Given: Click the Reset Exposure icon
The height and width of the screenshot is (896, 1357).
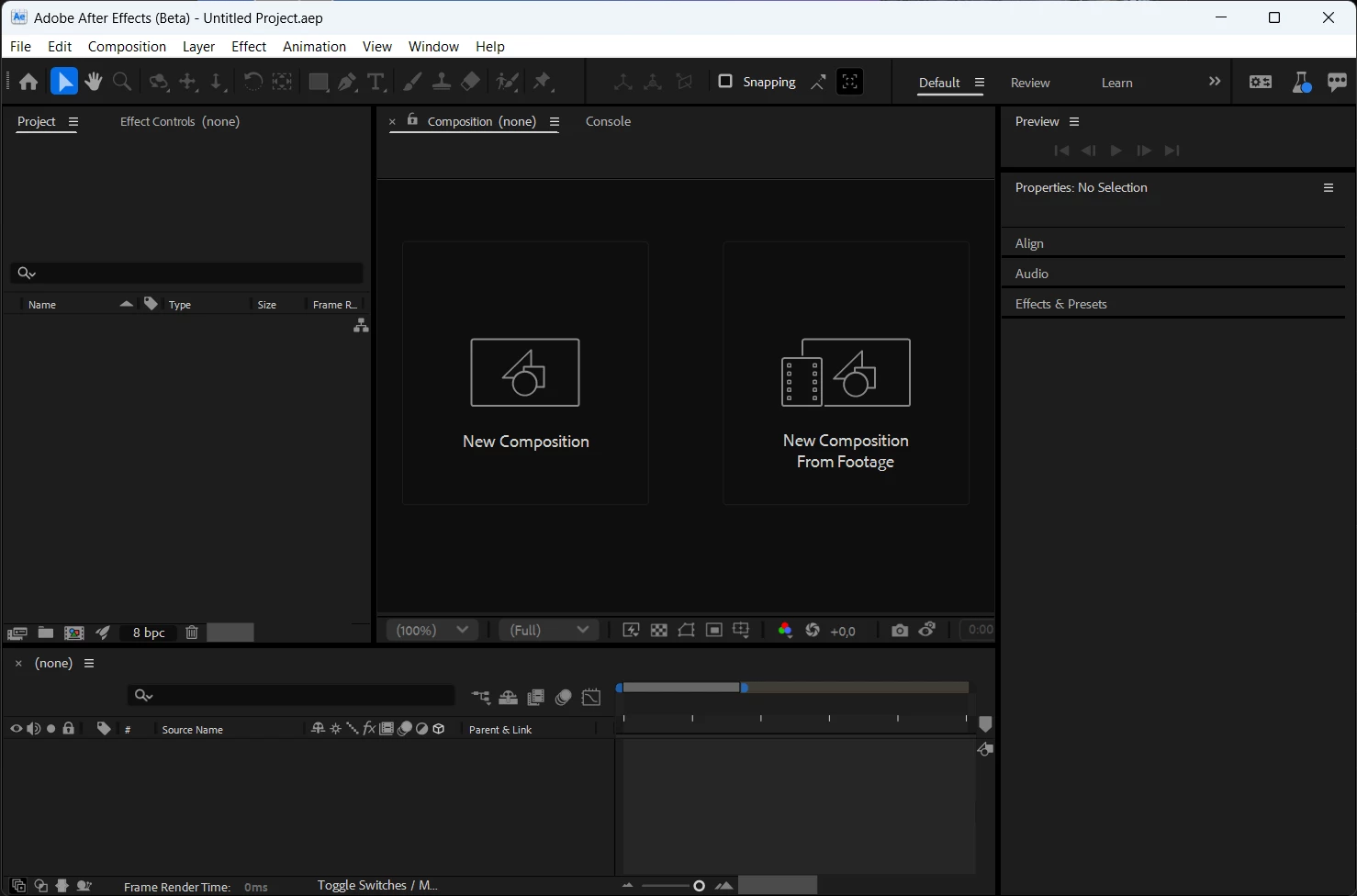Looking at the screenshot, I should (813, 630).
